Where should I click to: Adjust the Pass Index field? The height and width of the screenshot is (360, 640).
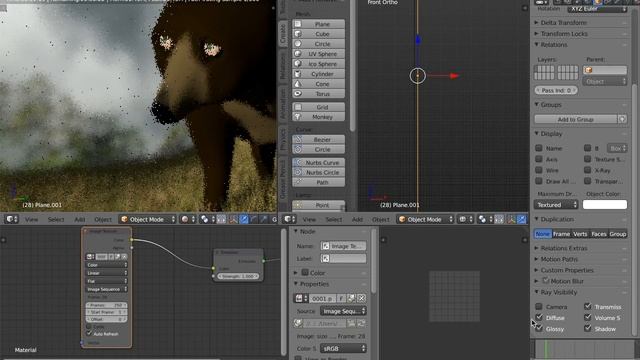tap(556, 90)
